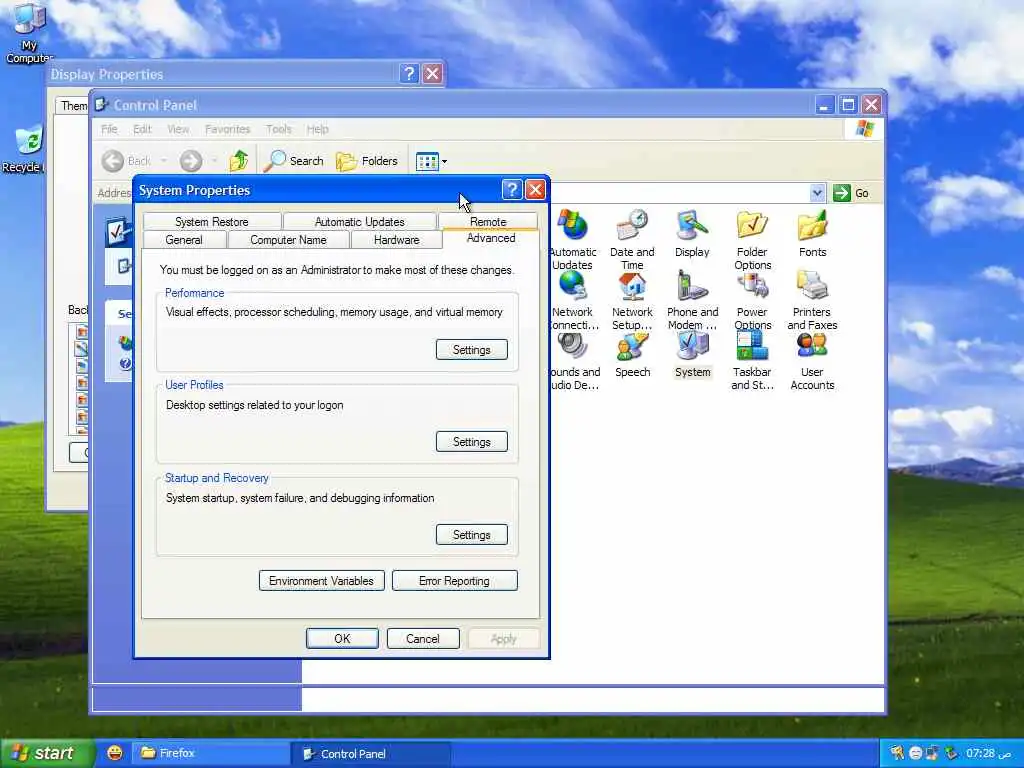Close the System Properties dialog
This screenshot has width=1024, height=768.
point(536,189)
